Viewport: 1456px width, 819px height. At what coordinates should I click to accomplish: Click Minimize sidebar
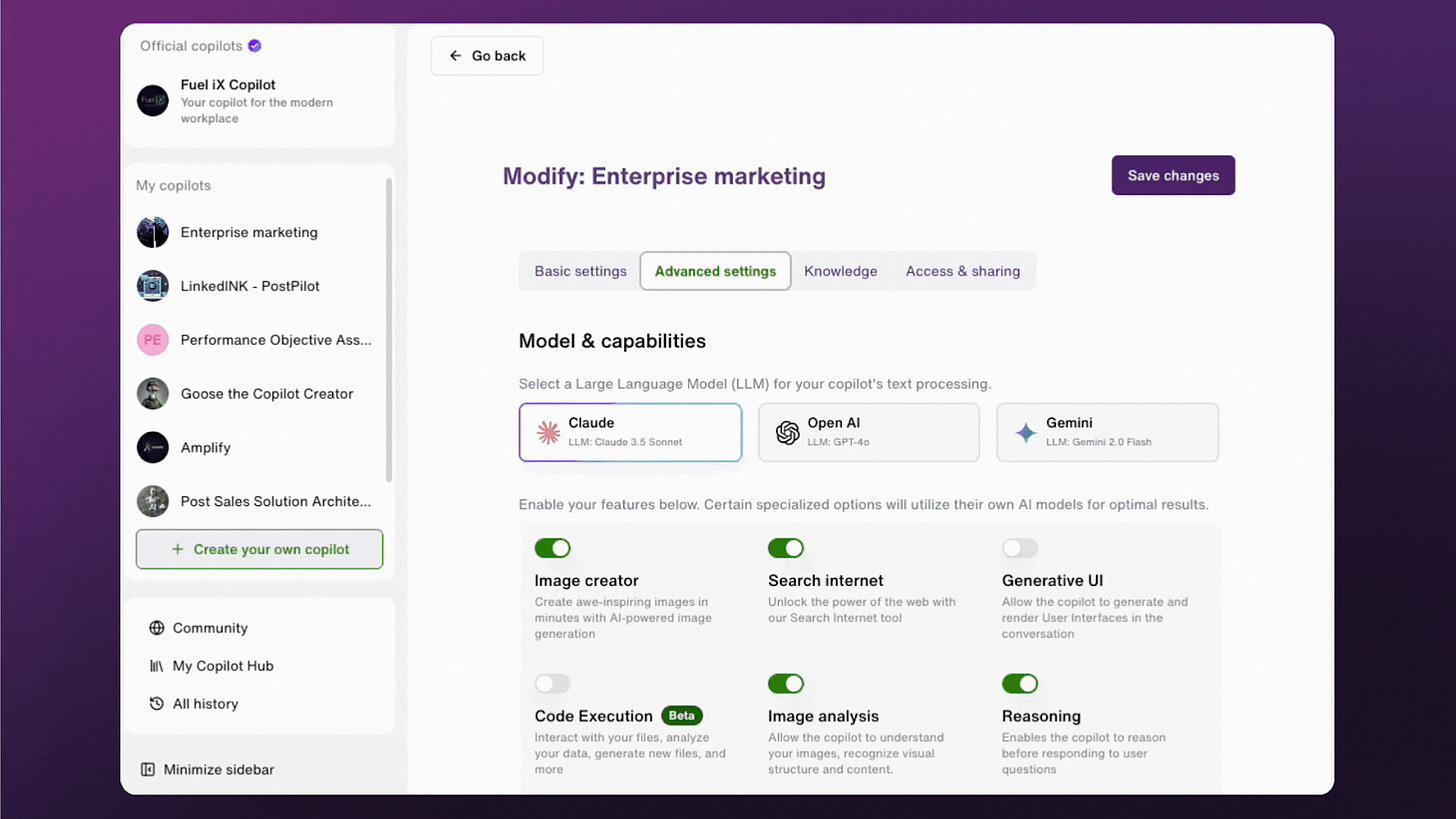[x=207, y=769]
